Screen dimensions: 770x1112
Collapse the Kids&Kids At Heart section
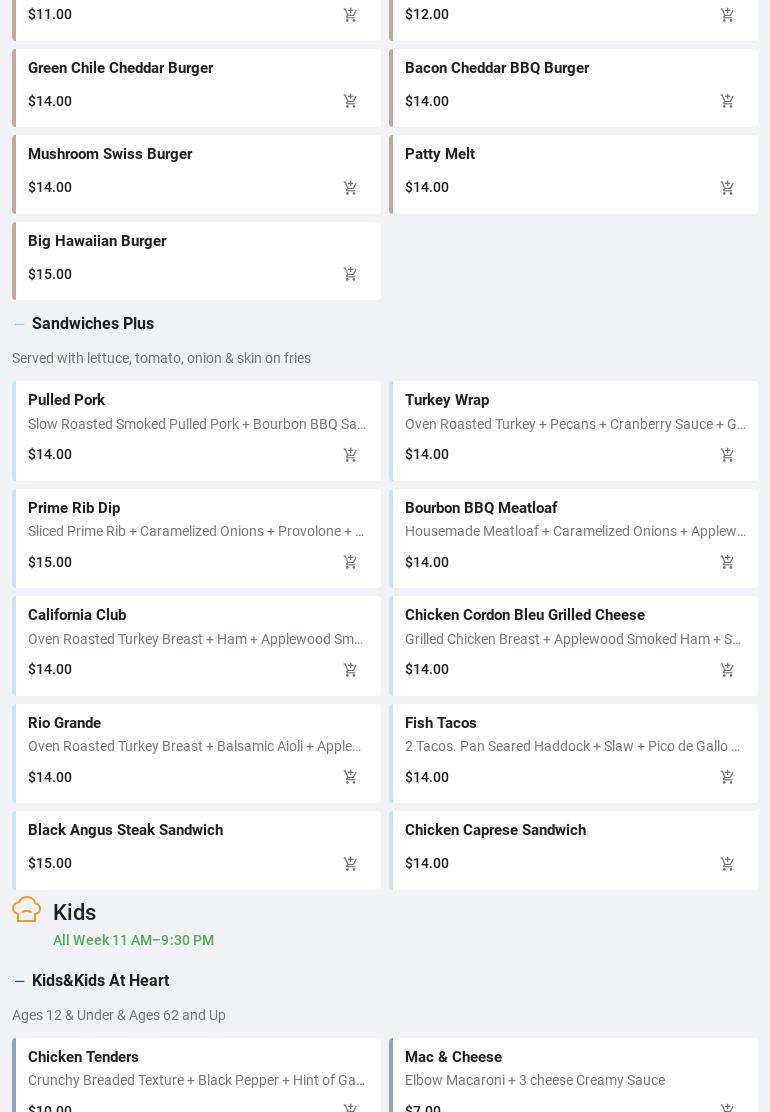(x=19, y=981)
